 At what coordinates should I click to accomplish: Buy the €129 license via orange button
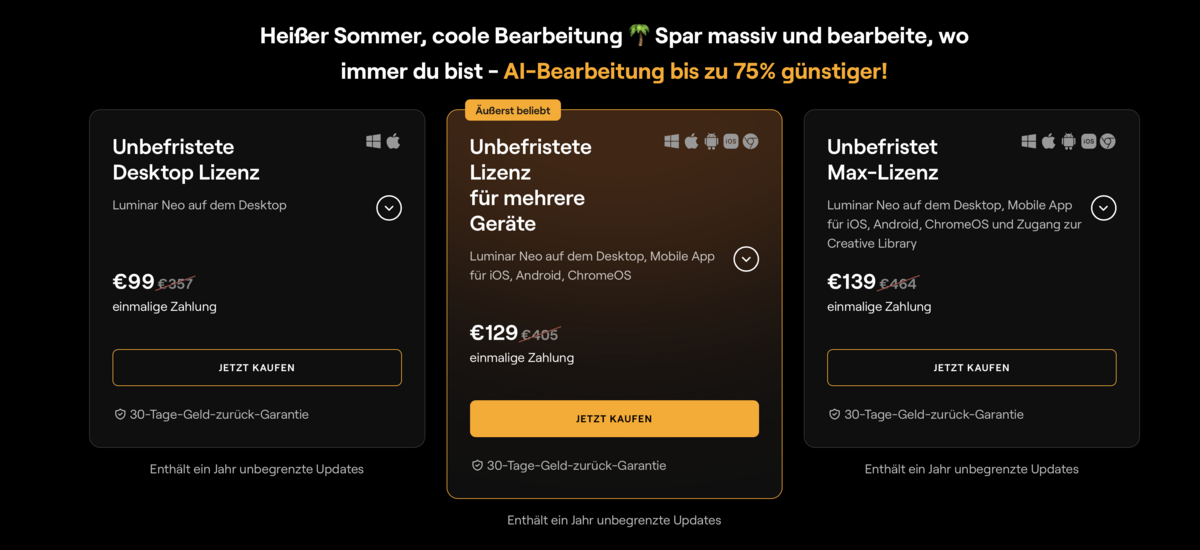614,419
